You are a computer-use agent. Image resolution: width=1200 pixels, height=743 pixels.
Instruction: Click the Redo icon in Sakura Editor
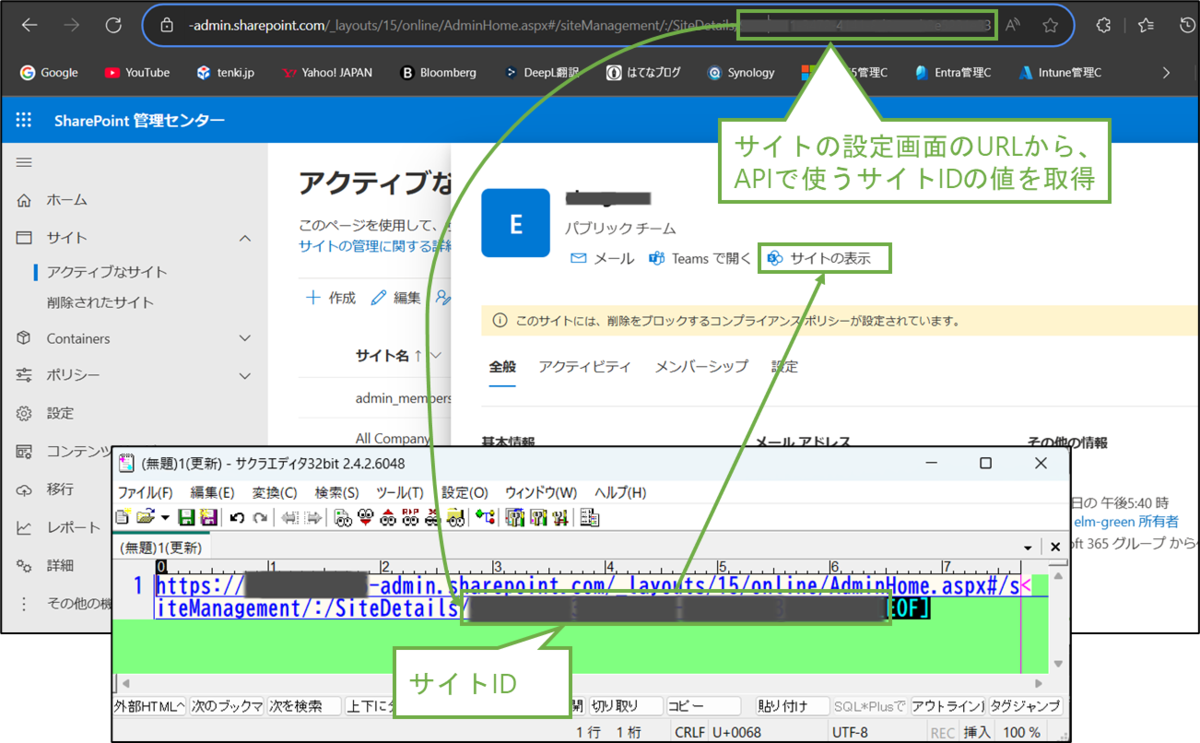[x=260, y=516]
